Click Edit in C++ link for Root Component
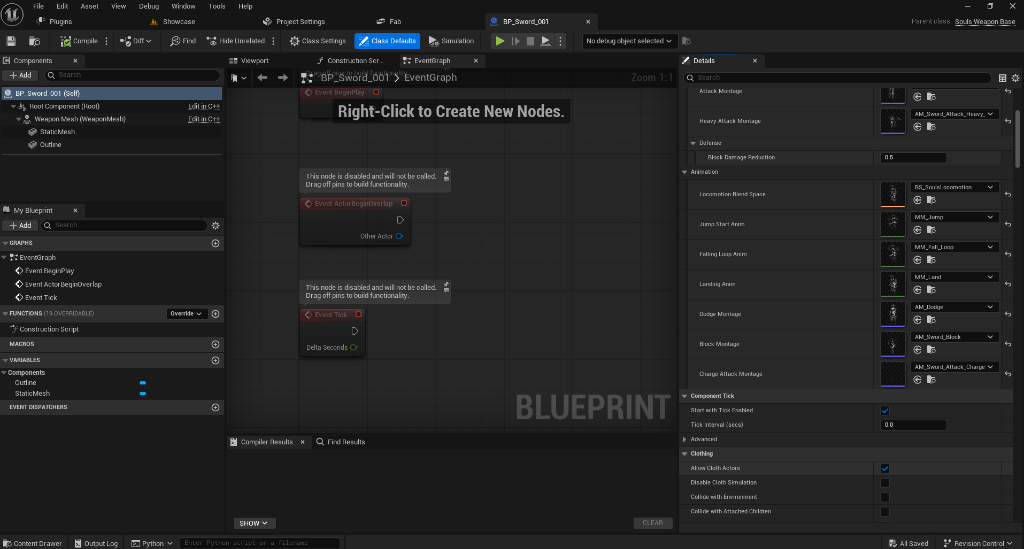Viewport: 1024px width, 549px height. tap(204, 106)
